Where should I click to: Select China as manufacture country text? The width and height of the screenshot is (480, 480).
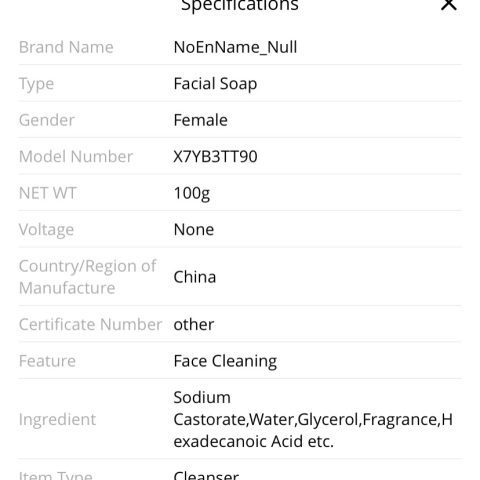pyautogui.click(x=195, y=277)
